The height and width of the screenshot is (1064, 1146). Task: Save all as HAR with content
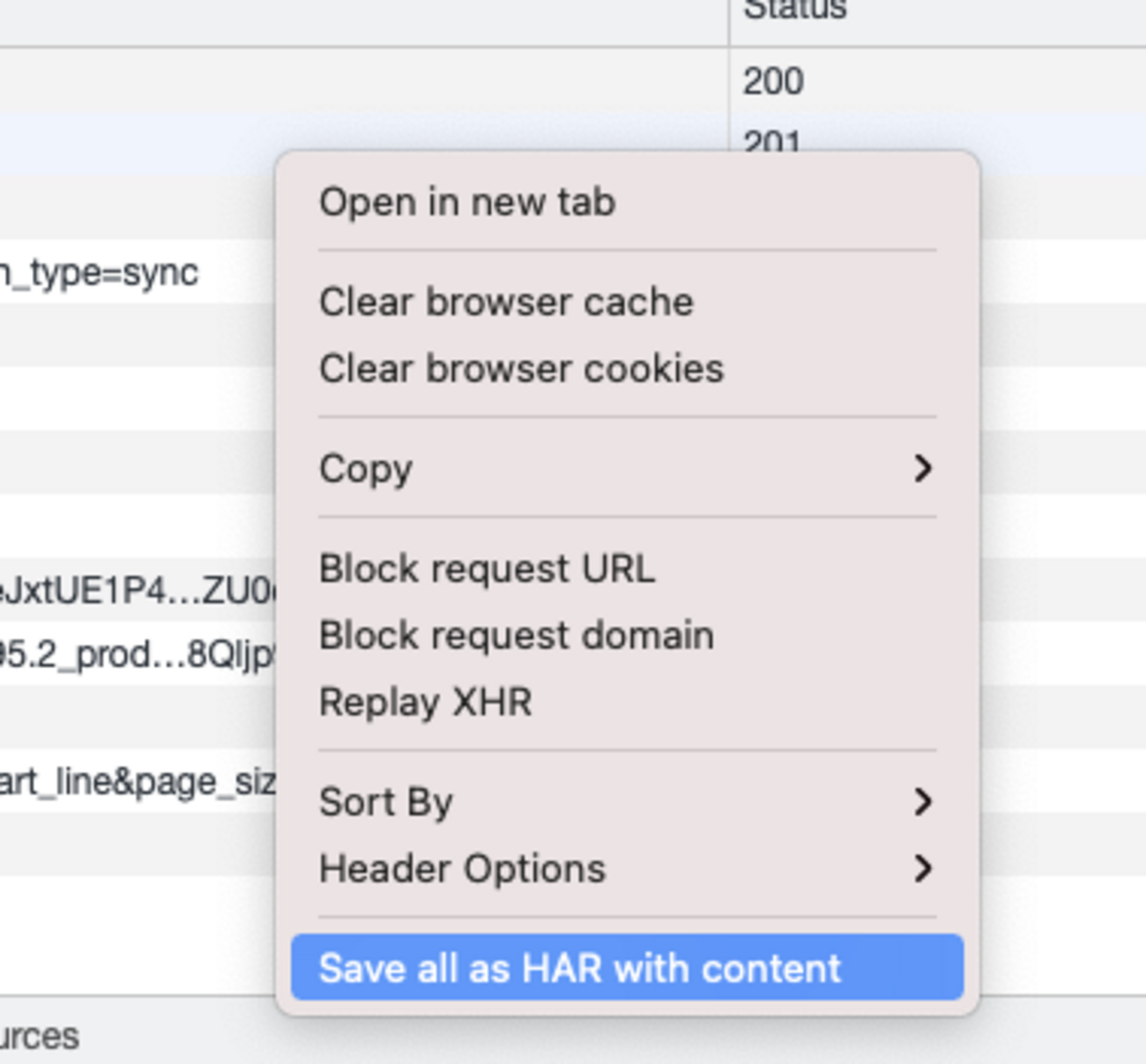(x=627, y=968)
